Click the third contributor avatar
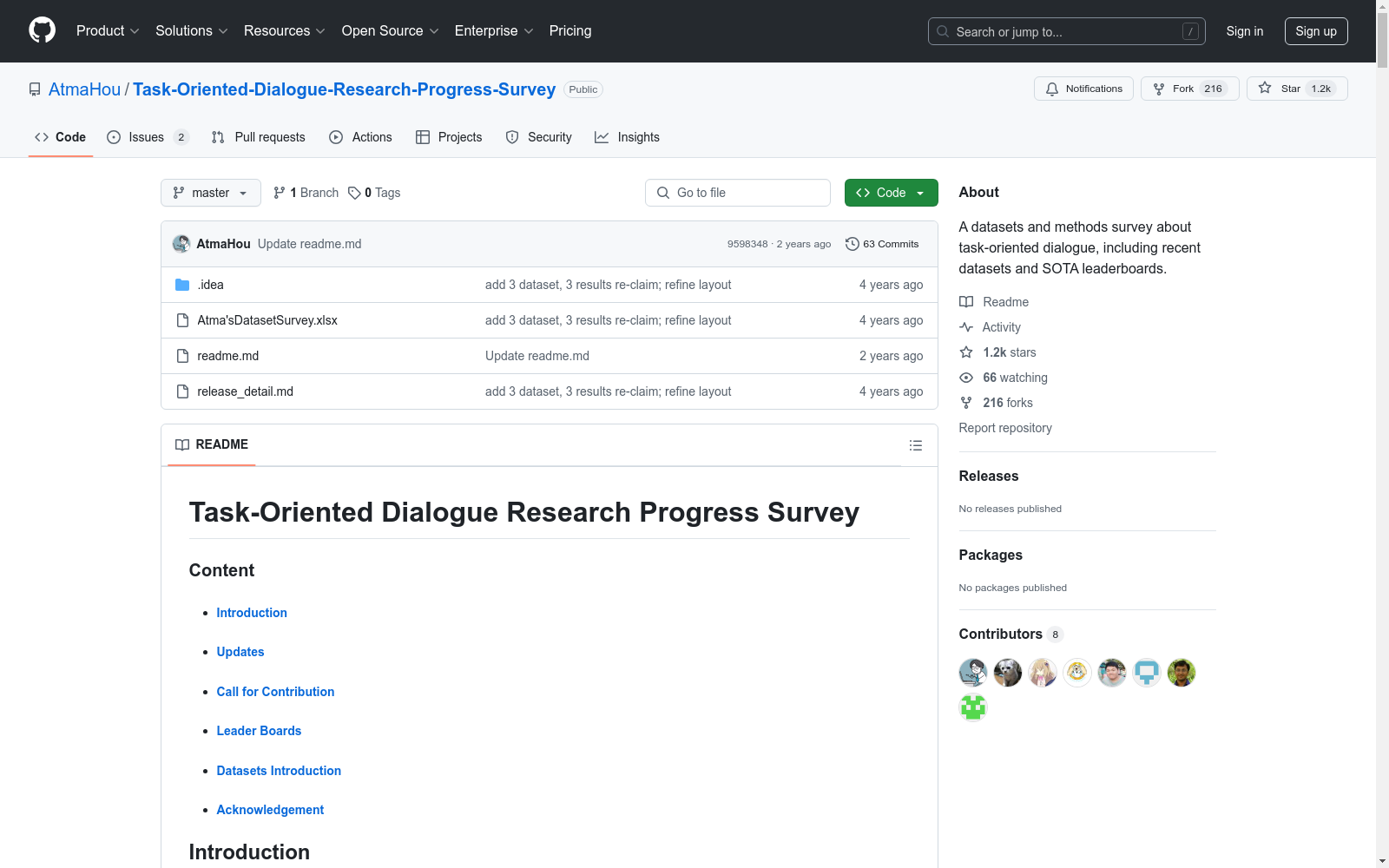The width and height of the screenshot is (1389, 868). click(x=1043, y=673)
